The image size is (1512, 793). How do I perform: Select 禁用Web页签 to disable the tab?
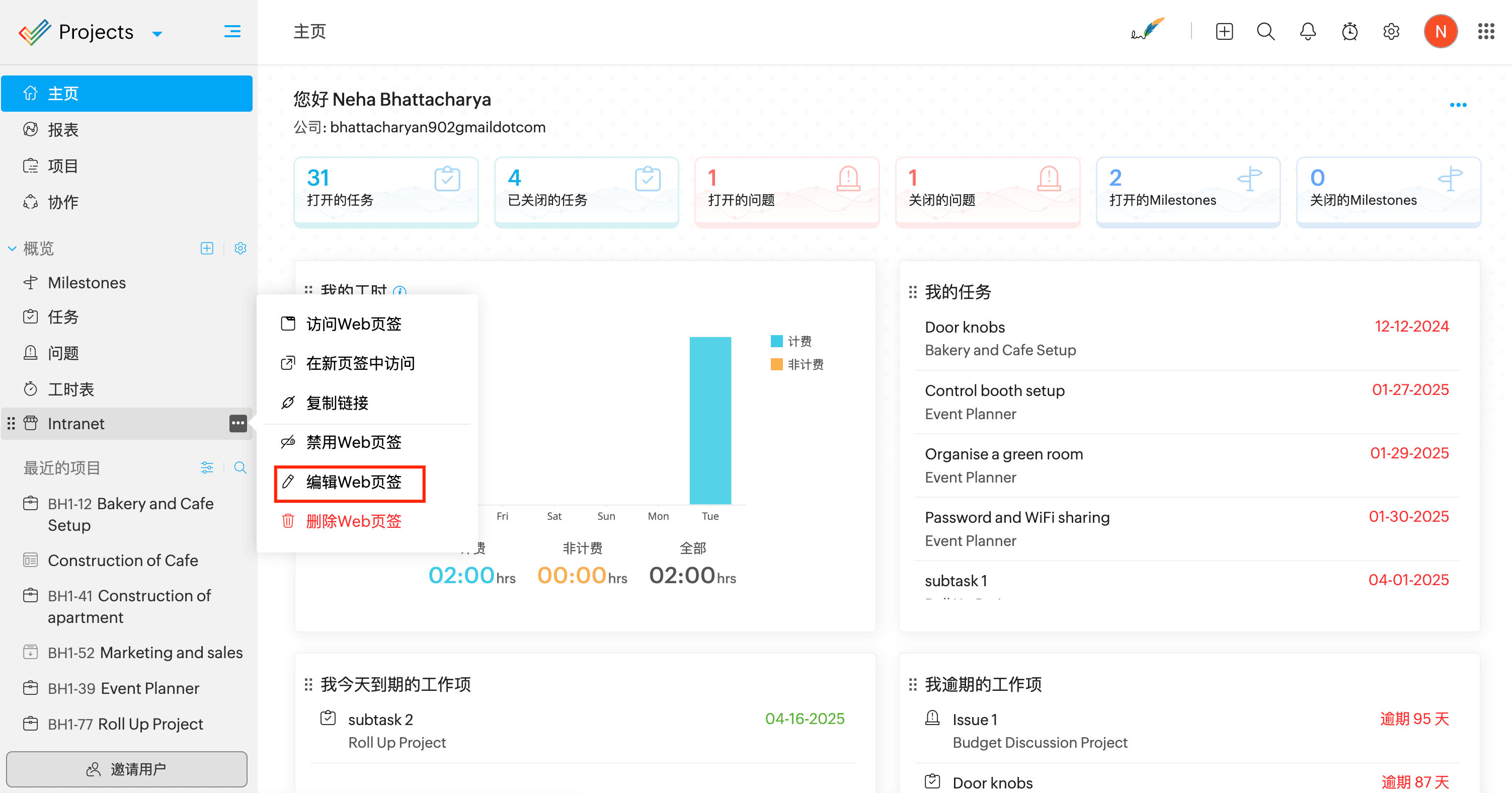(353, 442)
